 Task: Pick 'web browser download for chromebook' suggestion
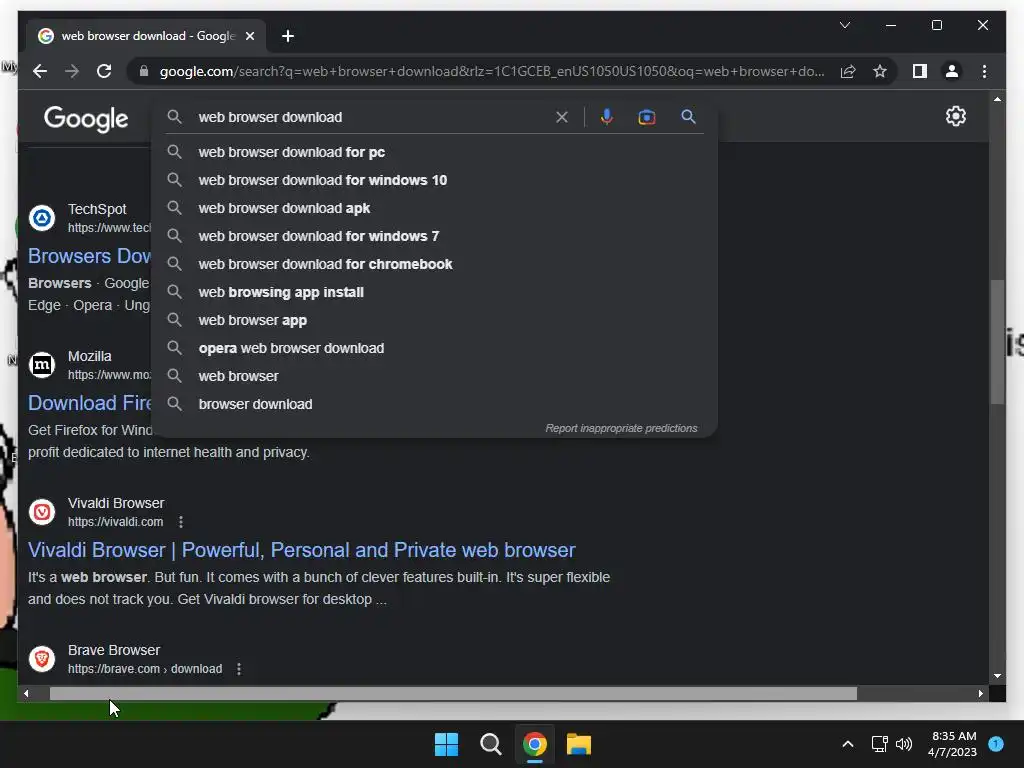click(434, 264)
